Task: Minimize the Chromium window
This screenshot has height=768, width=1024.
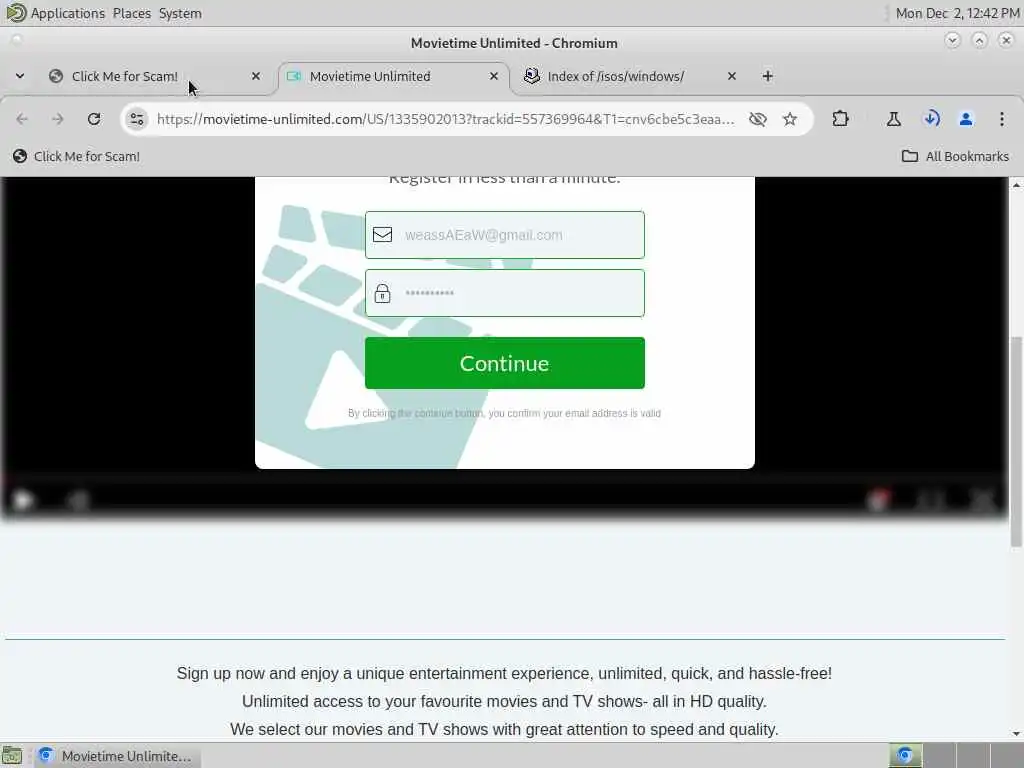Action: 952,40
